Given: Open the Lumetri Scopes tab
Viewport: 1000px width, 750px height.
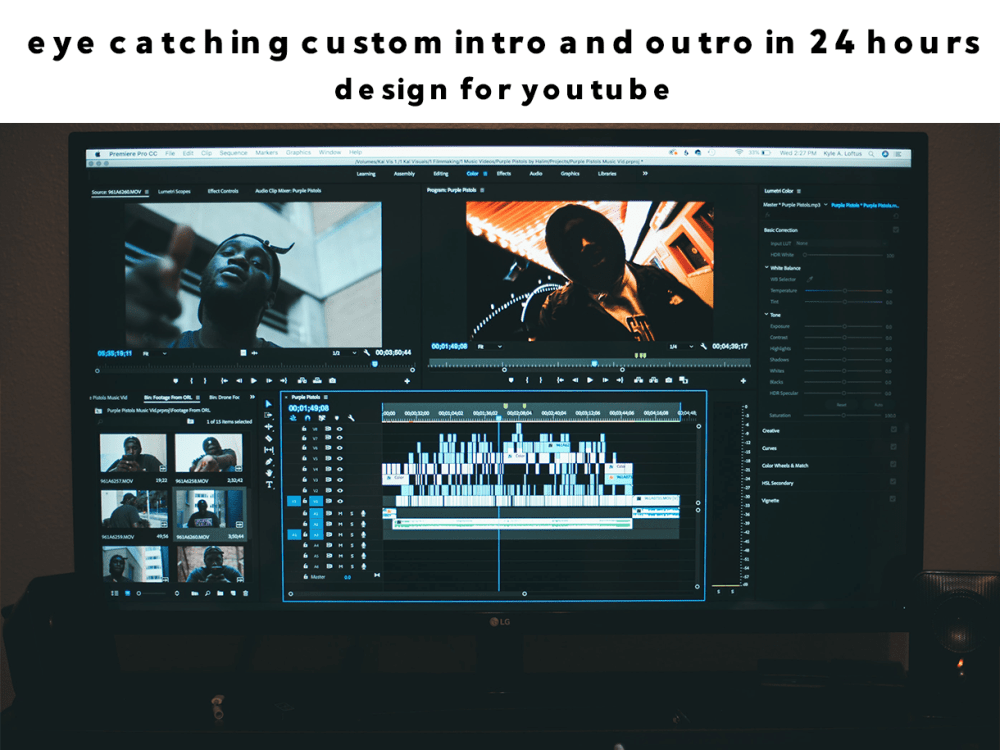Looking at the screenshot, I should point(174,191).
